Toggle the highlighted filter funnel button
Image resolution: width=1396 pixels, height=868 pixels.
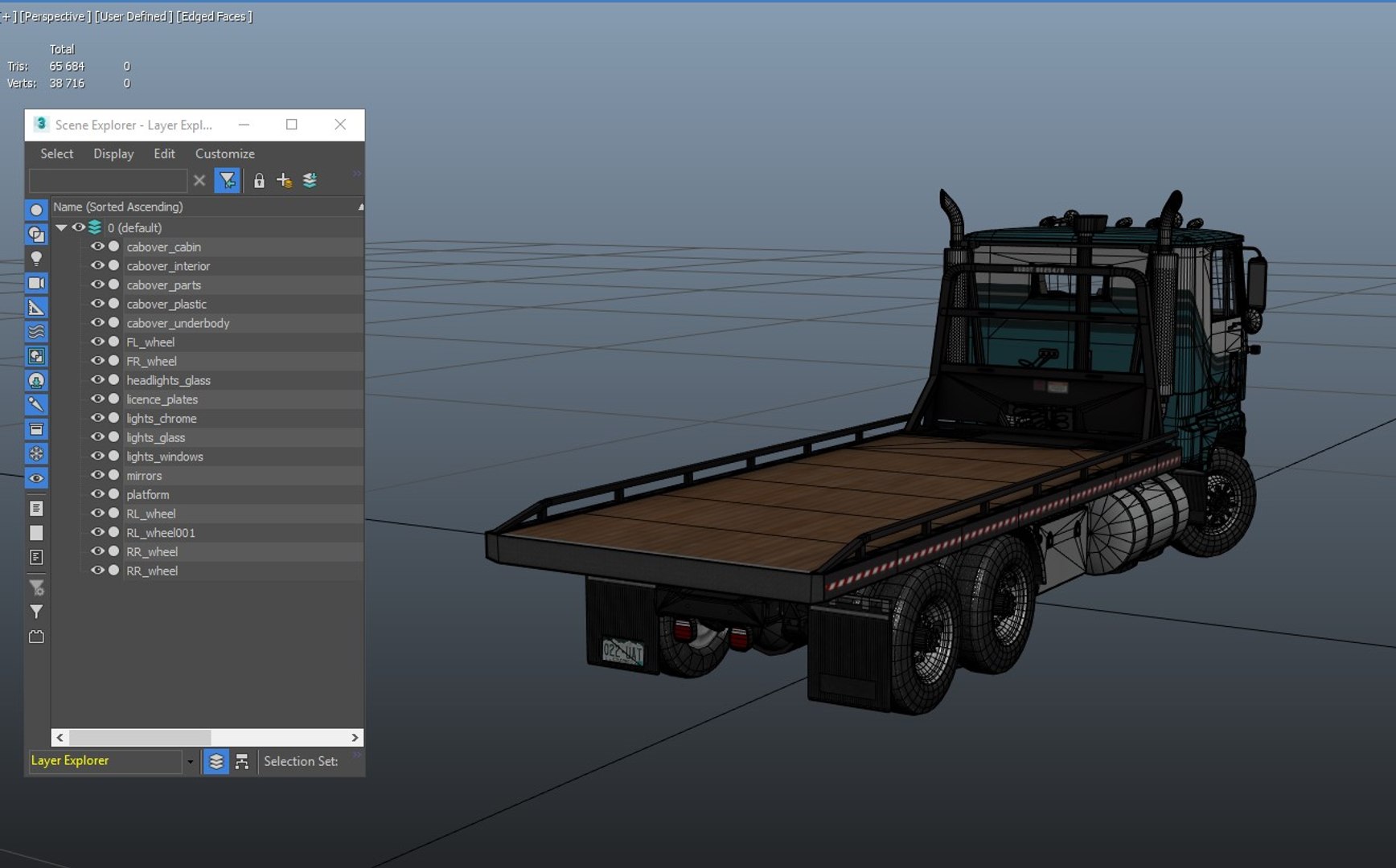228,181
